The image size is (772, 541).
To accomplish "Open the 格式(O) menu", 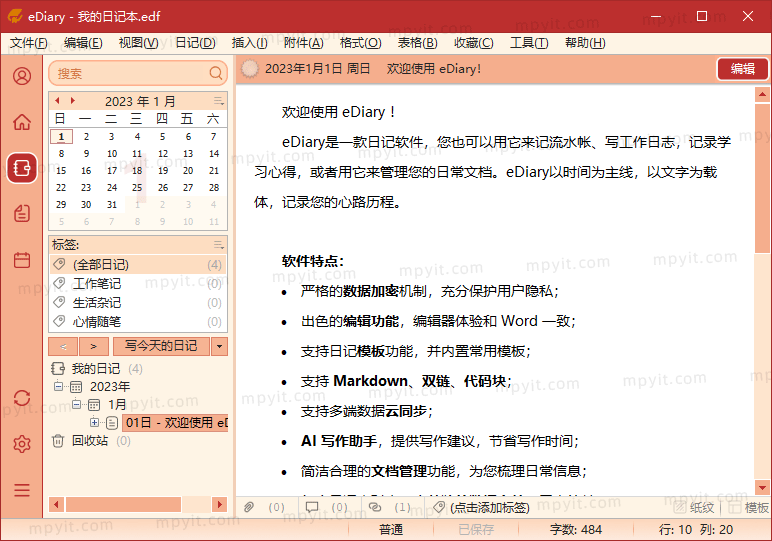I will click(360, 43).
